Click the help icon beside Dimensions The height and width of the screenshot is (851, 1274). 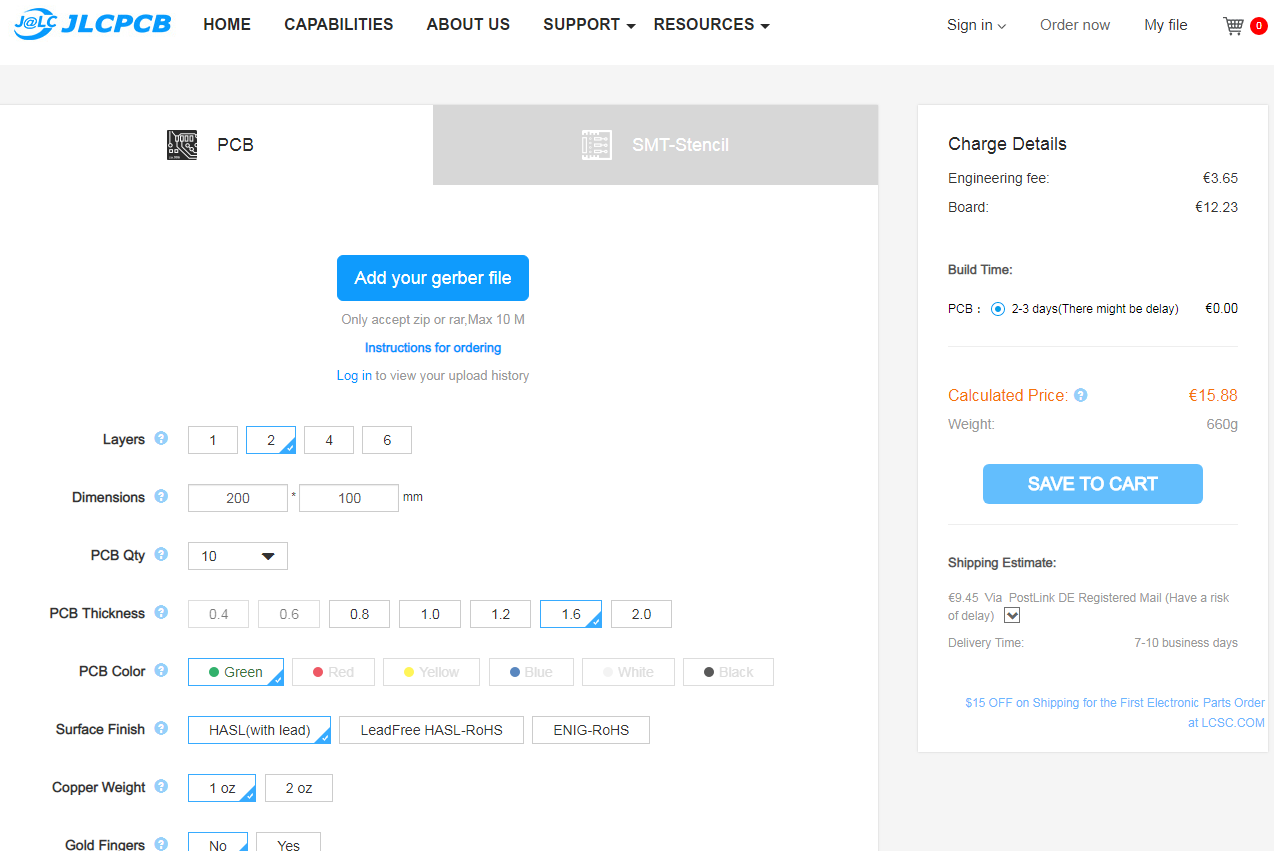[161, 496]
